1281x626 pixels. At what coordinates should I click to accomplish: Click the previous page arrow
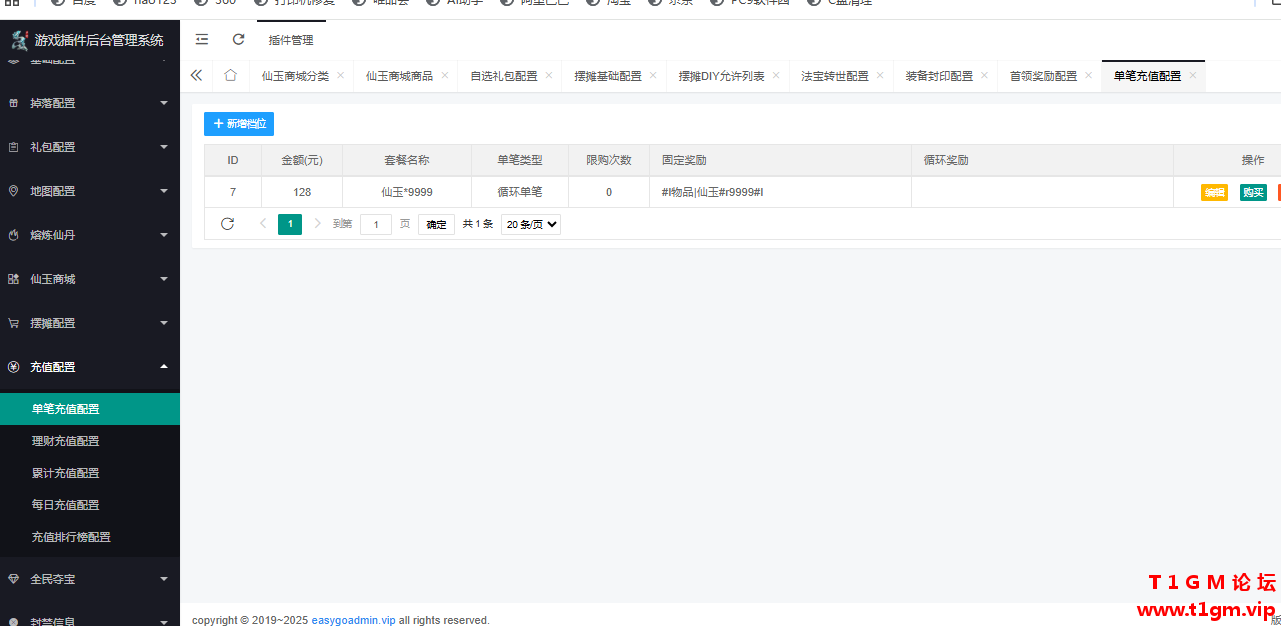pyautogui.click(x=263, y=224)
